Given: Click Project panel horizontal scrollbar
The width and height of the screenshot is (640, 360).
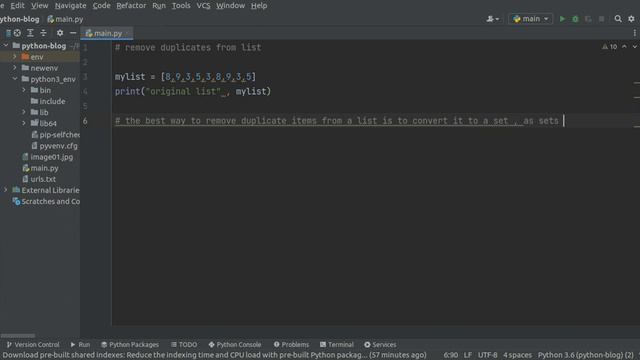Looking at the screenshot, I should (x=18, y=336).
